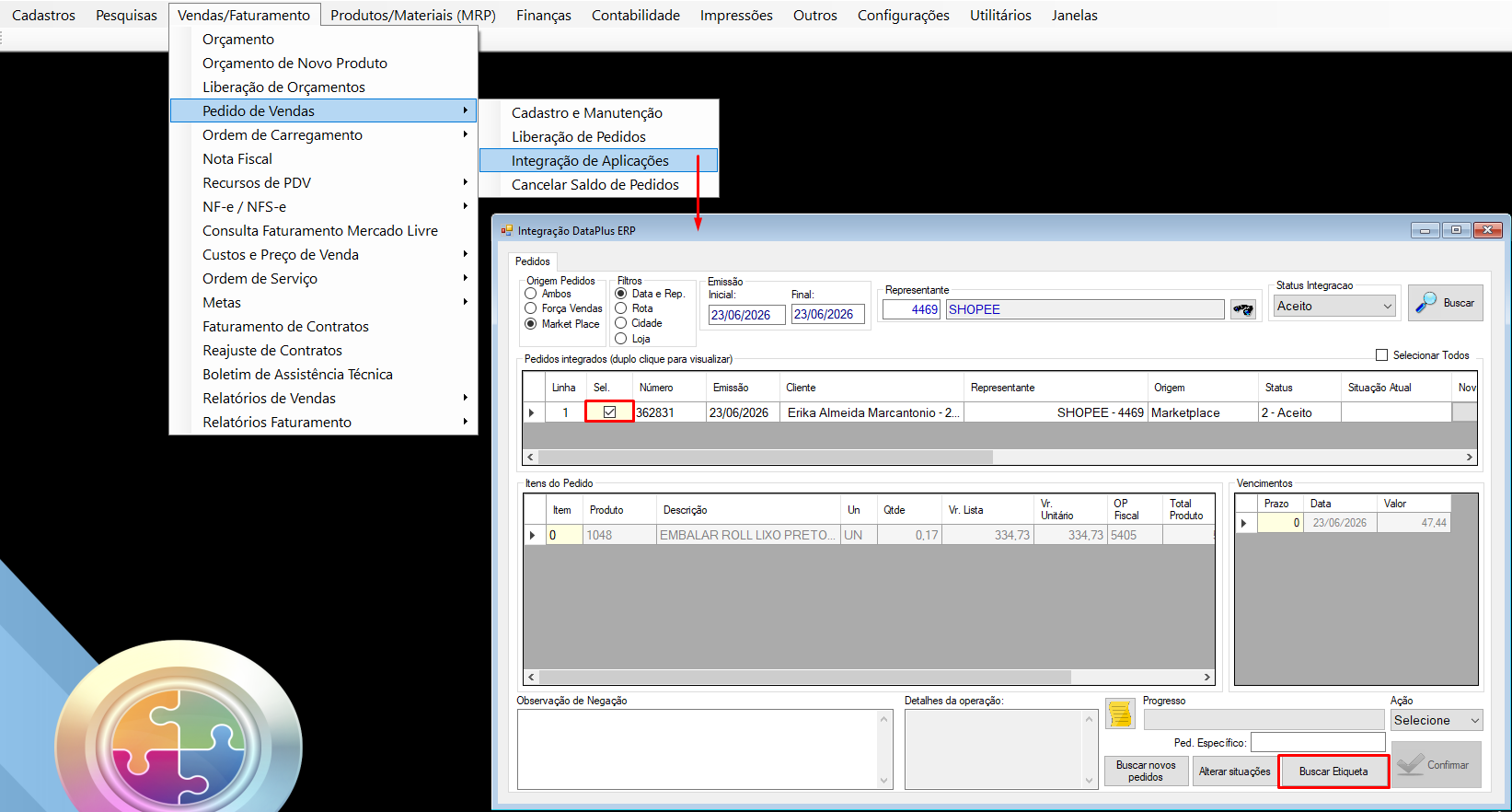This screenshot has width=1512, height=812.
Task: Open Ação dropdown showing Selecione
Action: click(x=1437, y=720)
